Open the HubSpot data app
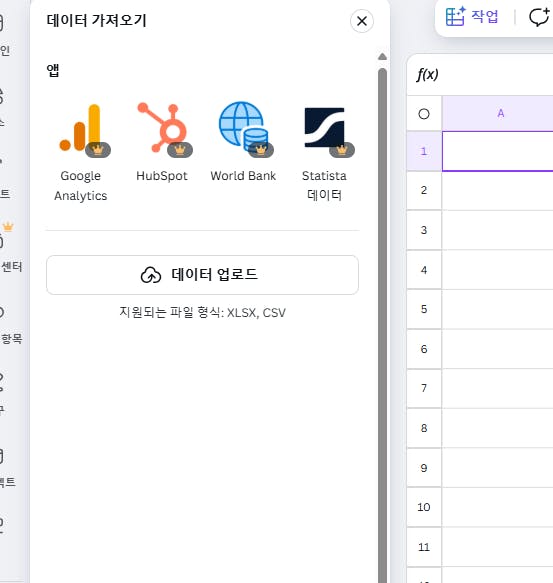553x583 pixels. [162, 143]
